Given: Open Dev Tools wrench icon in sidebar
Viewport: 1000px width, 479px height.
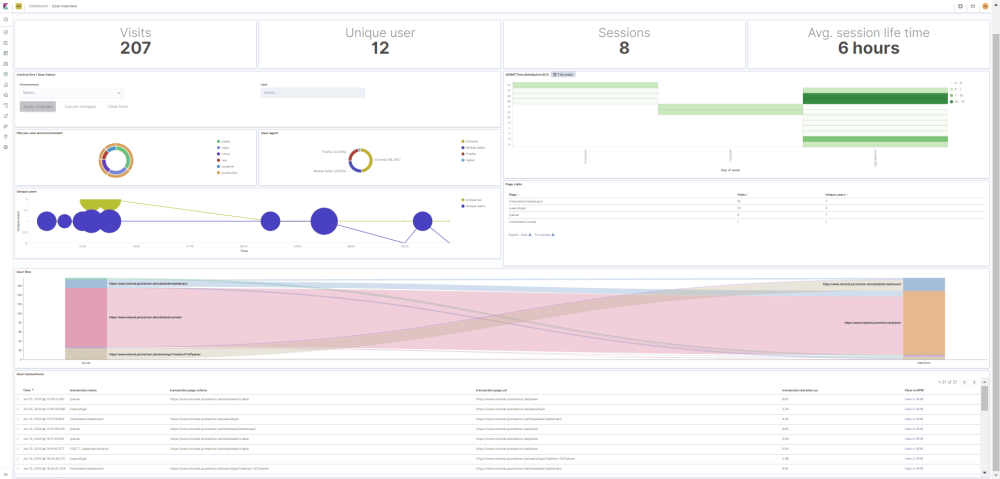Looking at the screenshot, I should [x=6, y=126].
